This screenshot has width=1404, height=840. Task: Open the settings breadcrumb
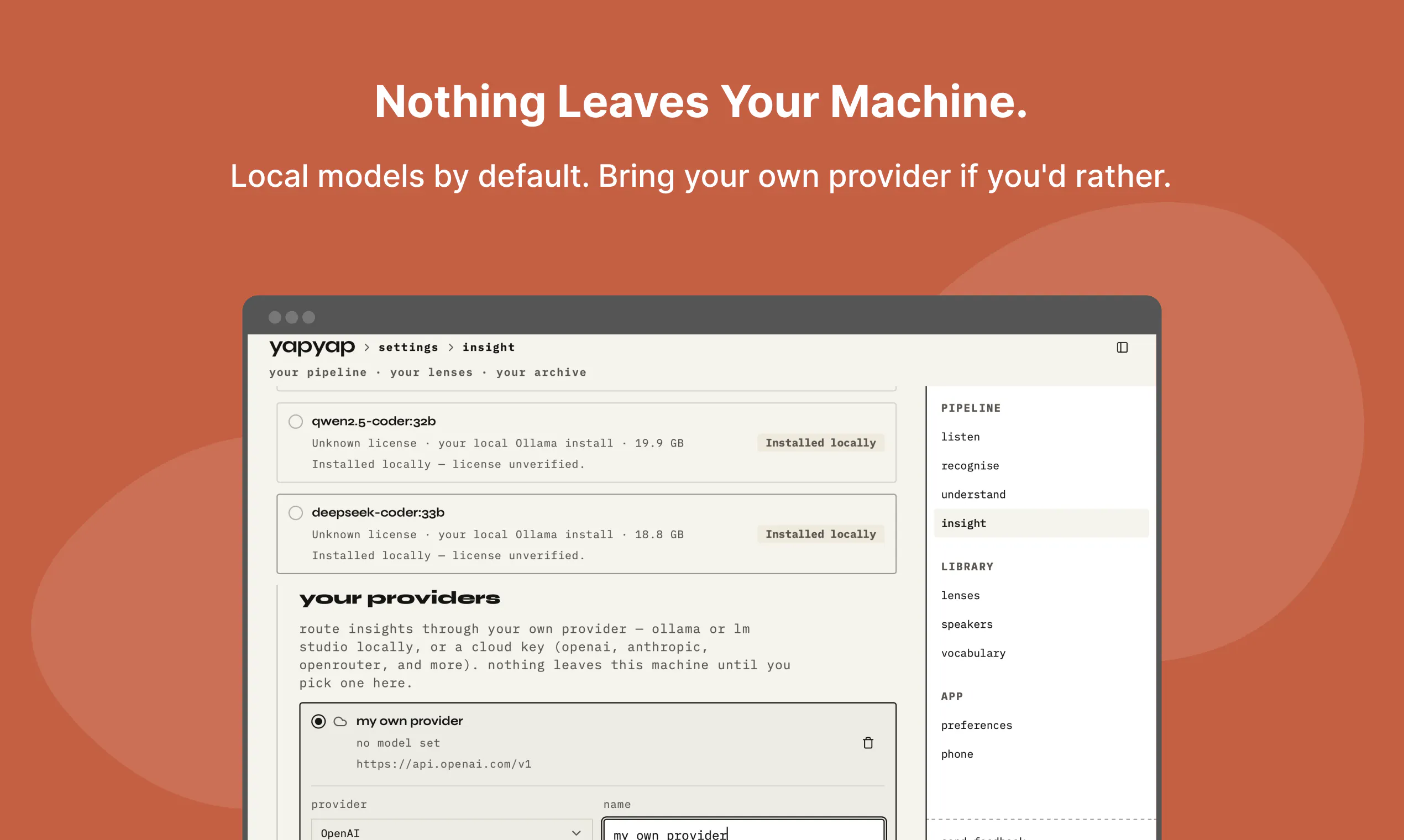click(408, 348)
